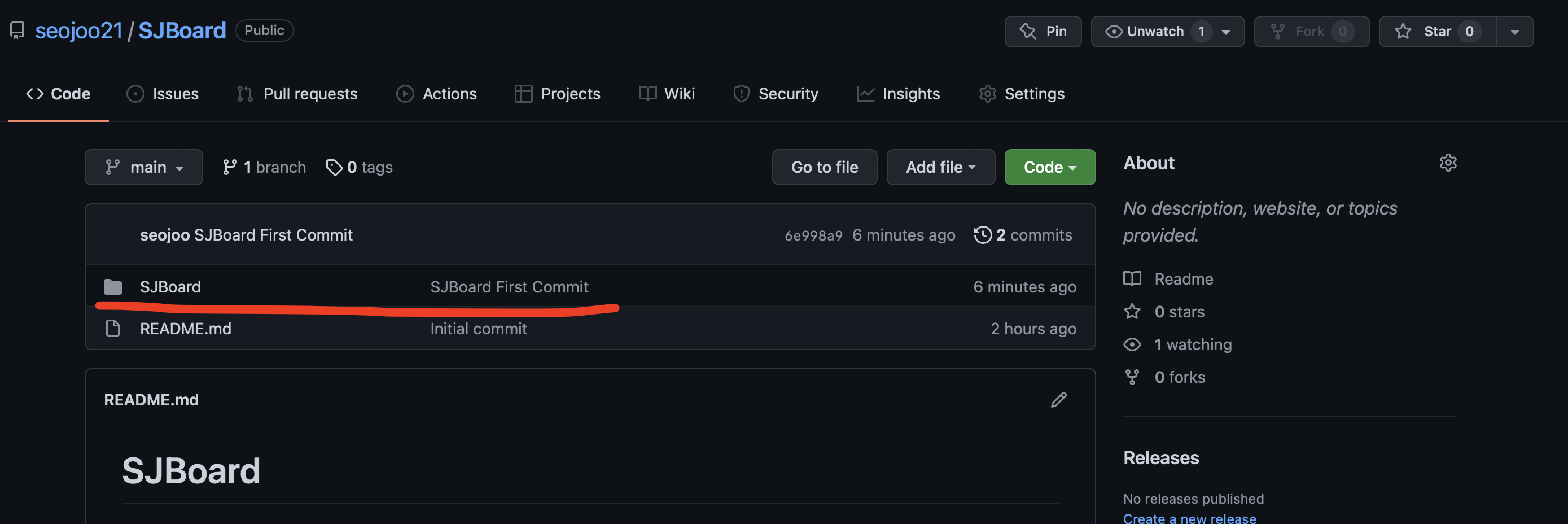Open the Issues tab
The image size is (1568, 524).
pos(163,94)
